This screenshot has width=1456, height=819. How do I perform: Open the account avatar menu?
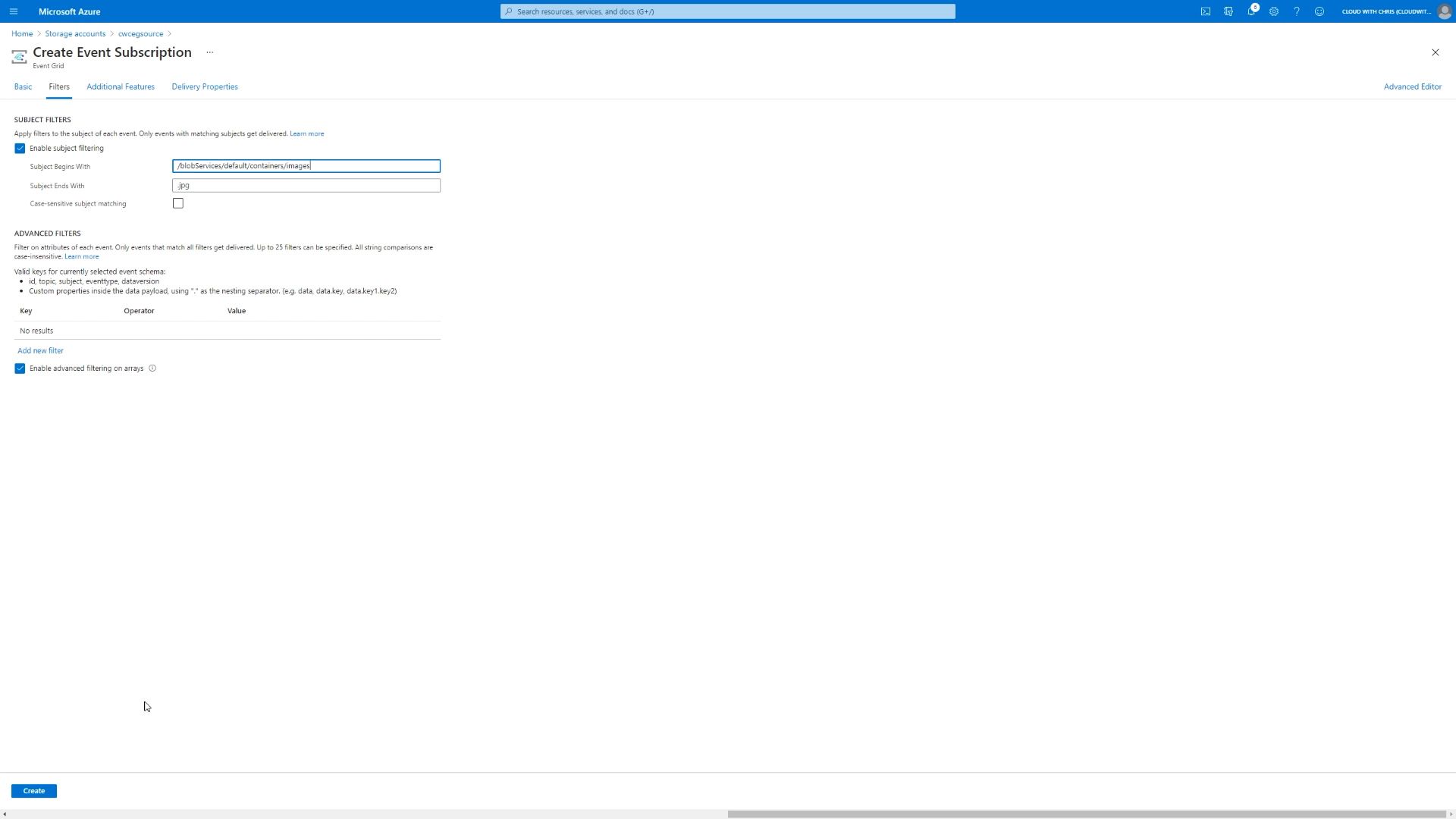(1445, 11)
